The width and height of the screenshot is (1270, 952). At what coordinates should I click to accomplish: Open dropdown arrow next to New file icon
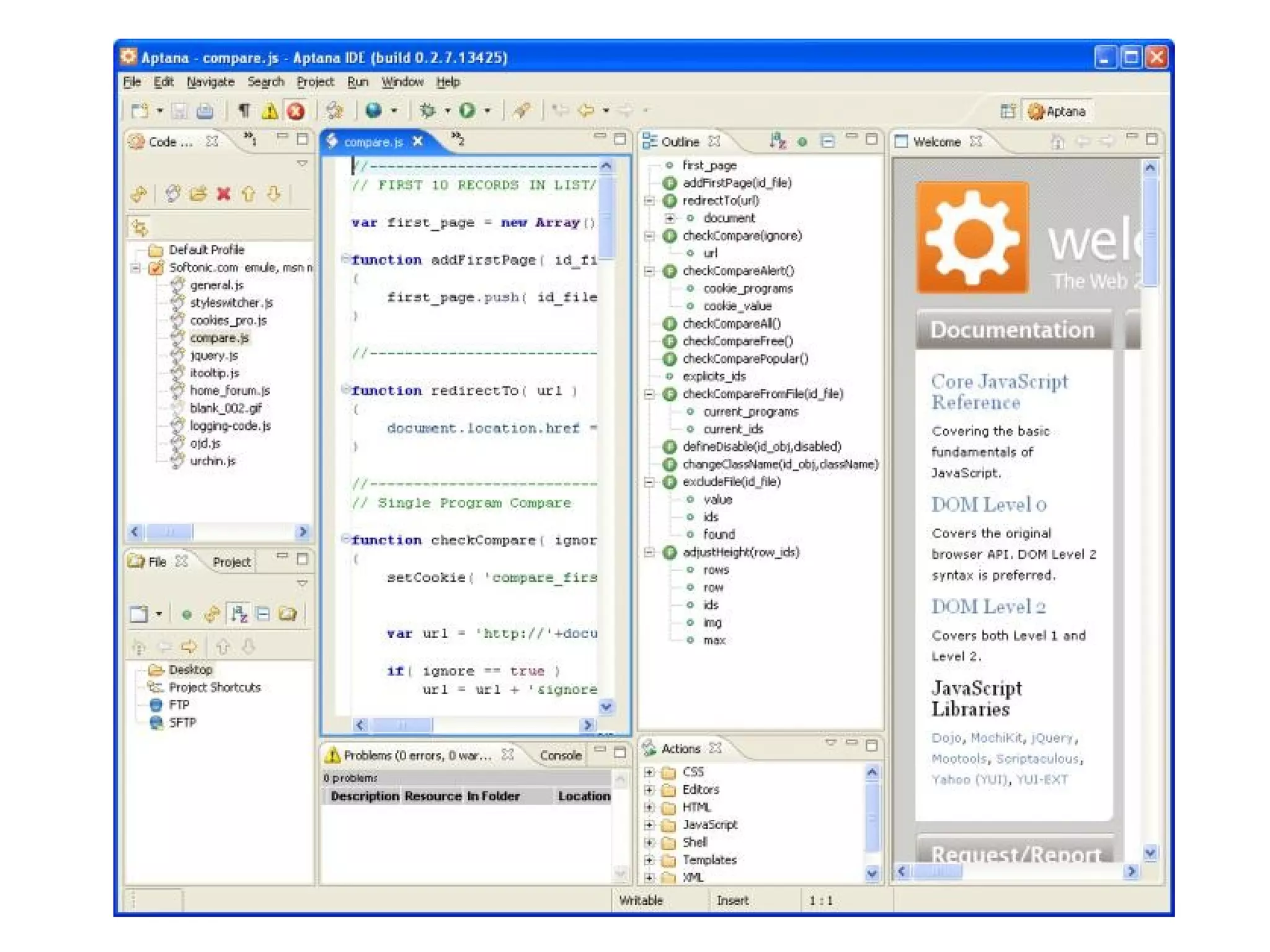(x=159, y=111)
